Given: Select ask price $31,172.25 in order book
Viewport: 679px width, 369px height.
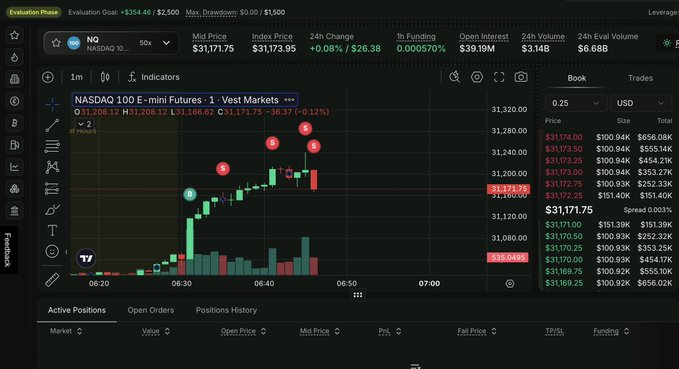Looking at the screenshot, I should [x=563, y=196].
